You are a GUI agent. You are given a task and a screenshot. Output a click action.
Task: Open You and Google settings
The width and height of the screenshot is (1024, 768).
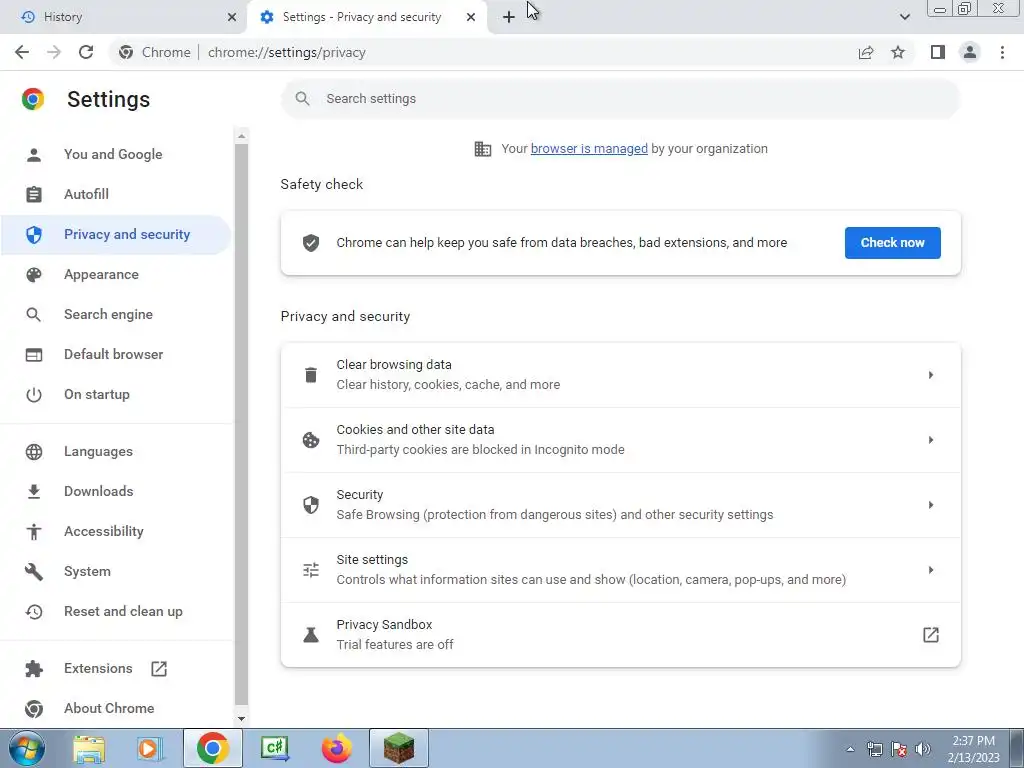(x=116, y=154)
